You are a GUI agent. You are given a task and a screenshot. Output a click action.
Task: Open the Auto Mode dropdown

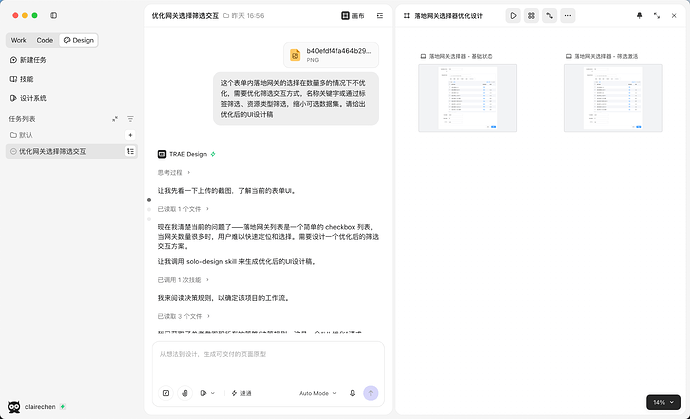(318, 393)
